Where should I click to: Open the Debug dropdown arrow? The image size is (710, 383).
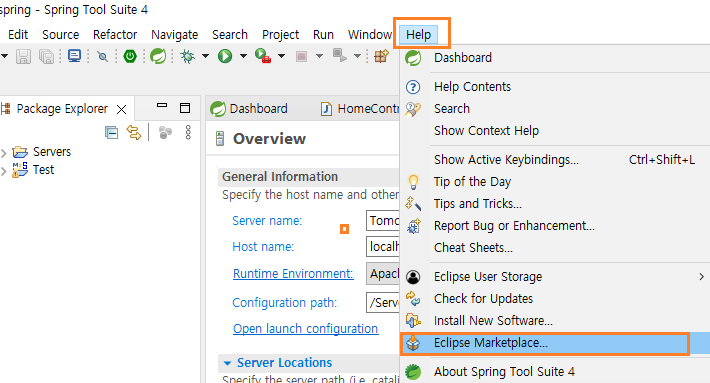pos(205,56)
